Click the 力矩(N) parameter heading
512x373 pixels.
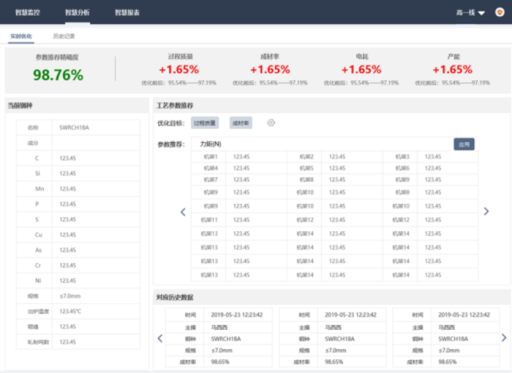click(210, 144)
